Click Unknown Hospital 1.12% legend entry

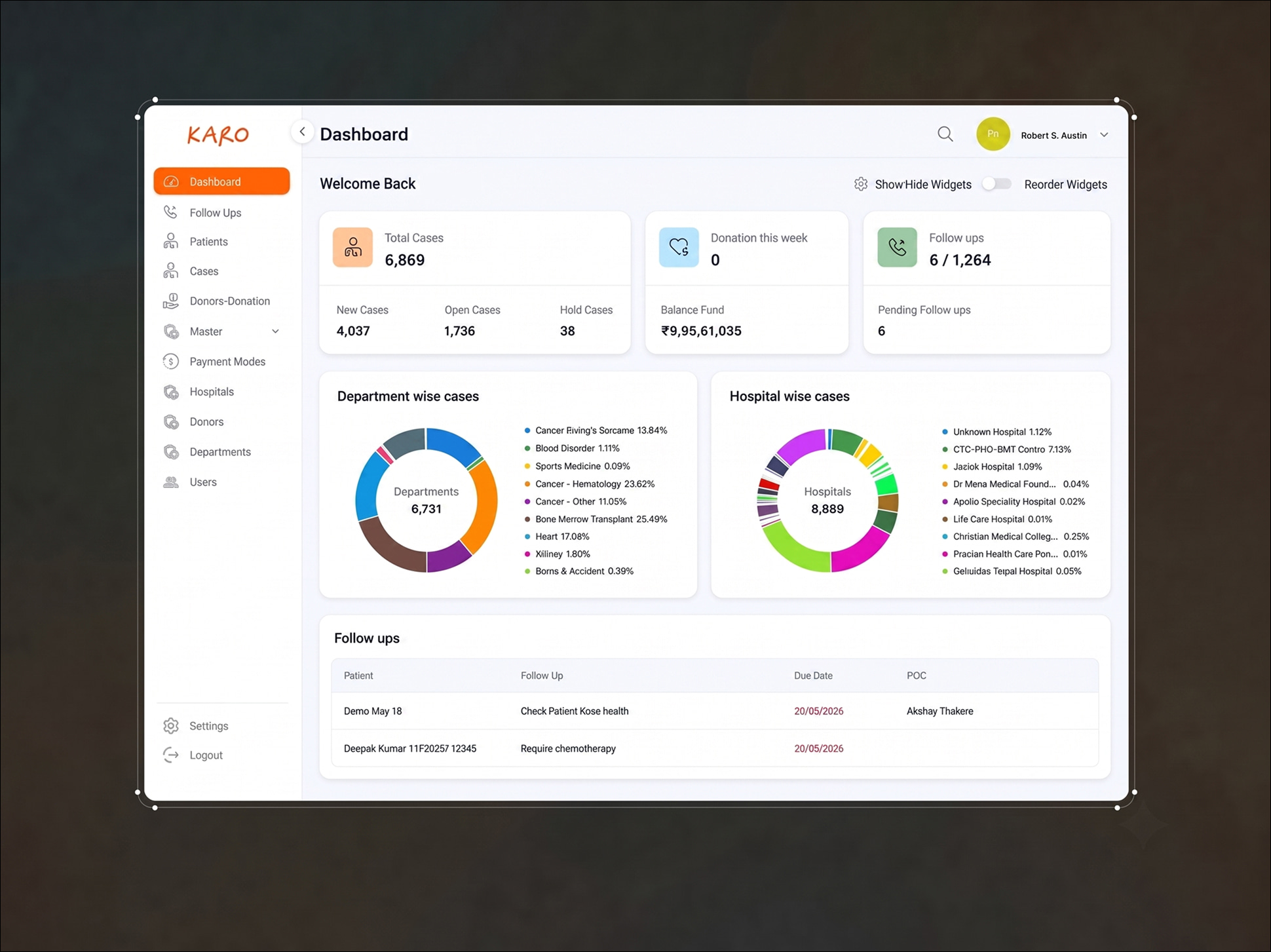point(996,432)
